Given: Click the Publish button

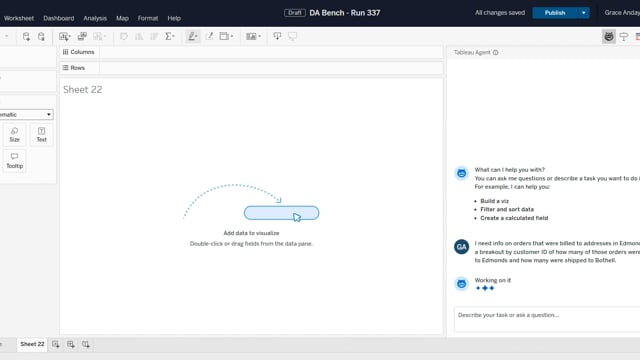Looking at the screenshot, I should pos(555,13).
